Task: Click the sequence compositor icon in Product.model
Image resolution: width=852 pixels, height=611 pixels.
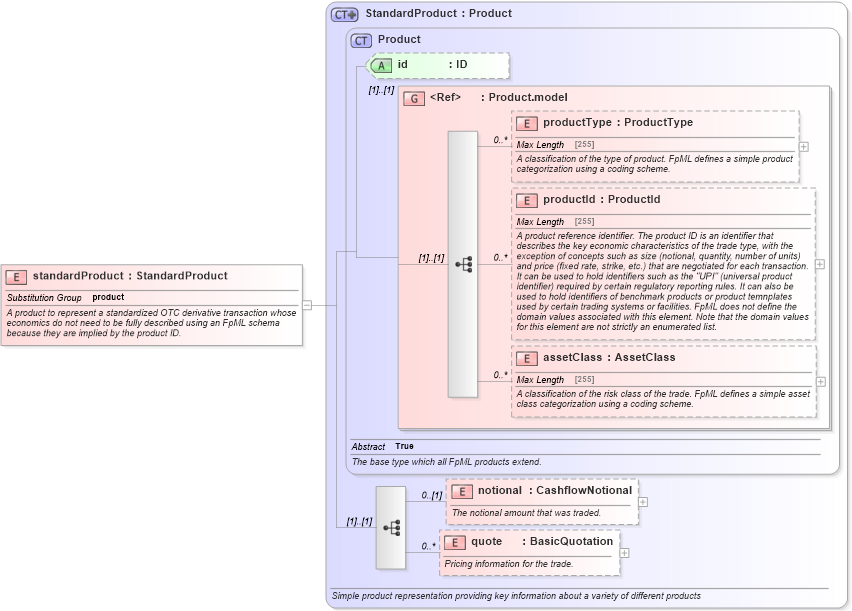Action: [x=463, y=264]
